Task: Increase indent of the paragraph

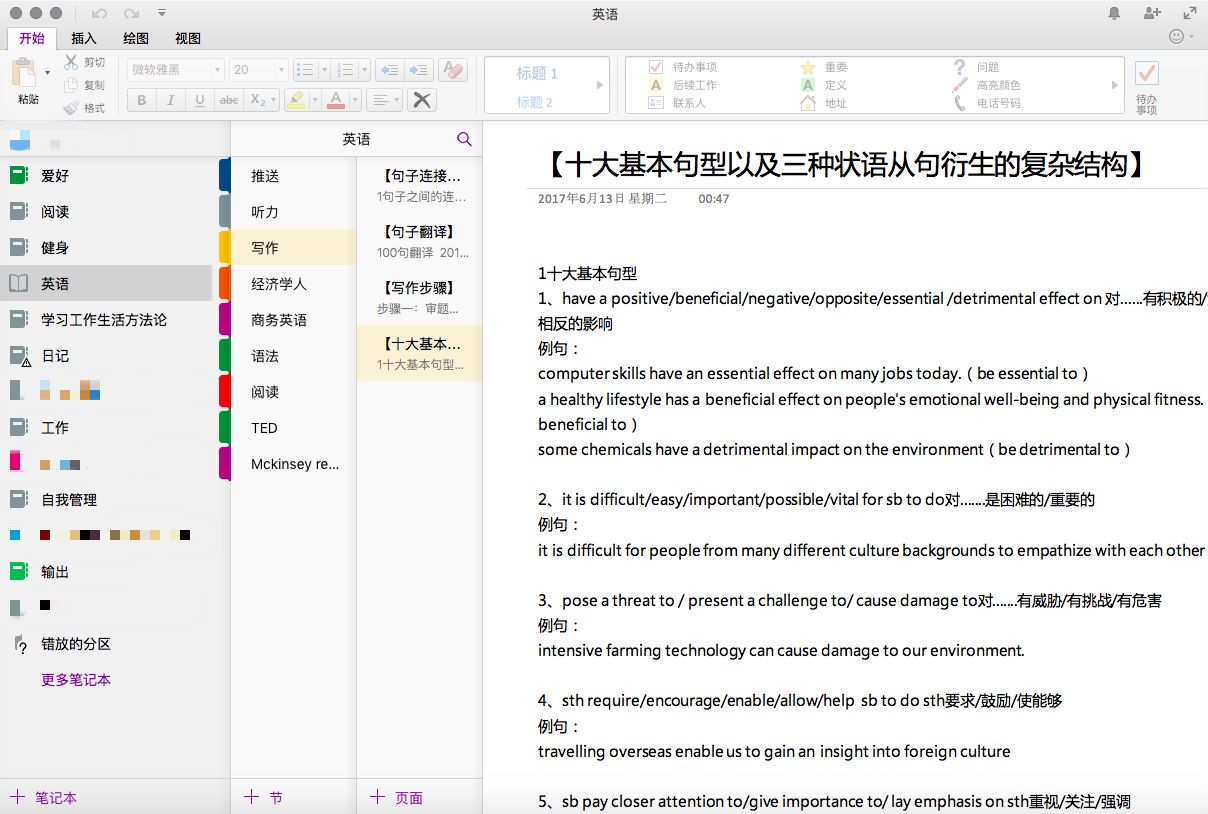Action: pyautogui.click(x=418, y=70)
